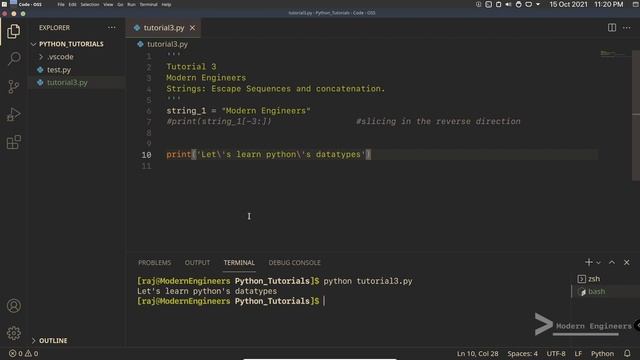Screen dimensions: 640x360
Task: Click Ln 10, Col 28 in status bar
Action: point(478,353)
